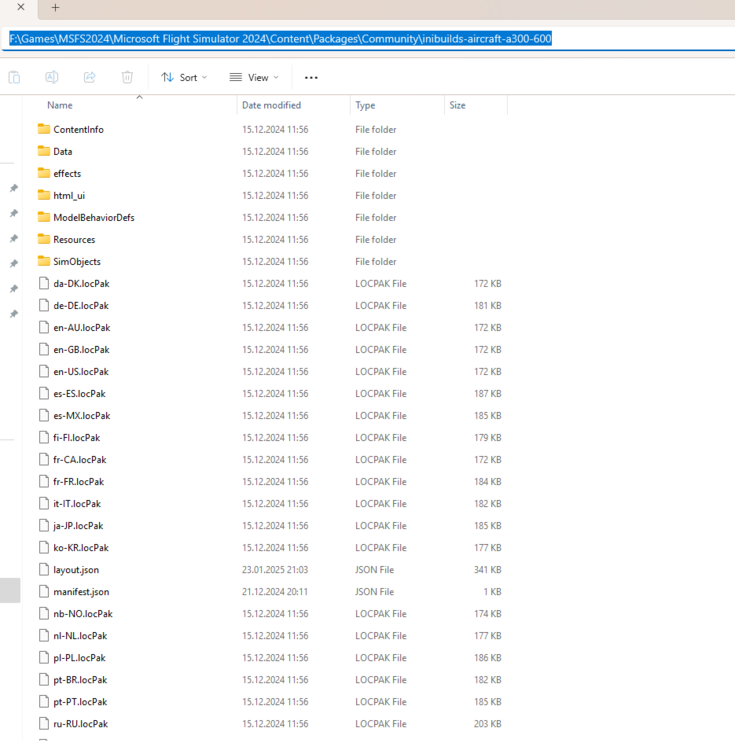Sort by Date modified column header

(270, 105)
